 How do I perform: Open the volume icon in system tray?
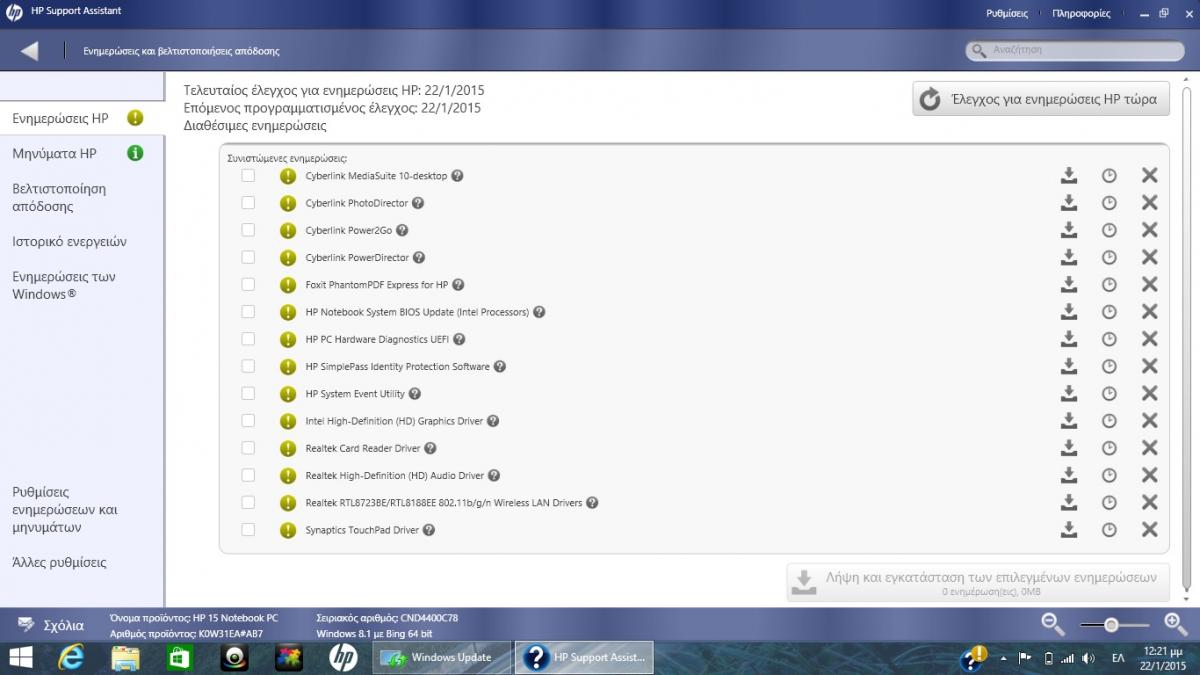click(1089, 658)
